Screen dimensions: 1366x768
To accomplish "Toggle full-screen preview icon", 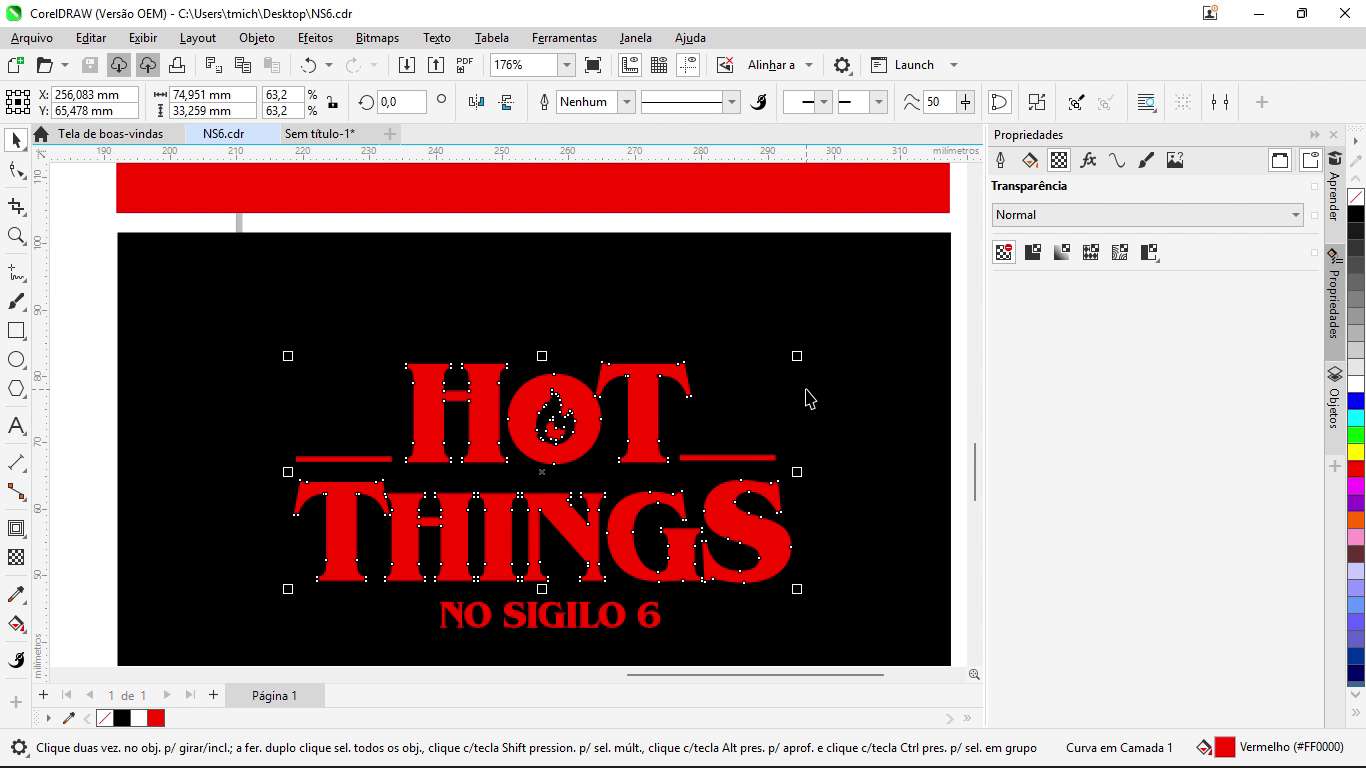I will tap(593, 65).
